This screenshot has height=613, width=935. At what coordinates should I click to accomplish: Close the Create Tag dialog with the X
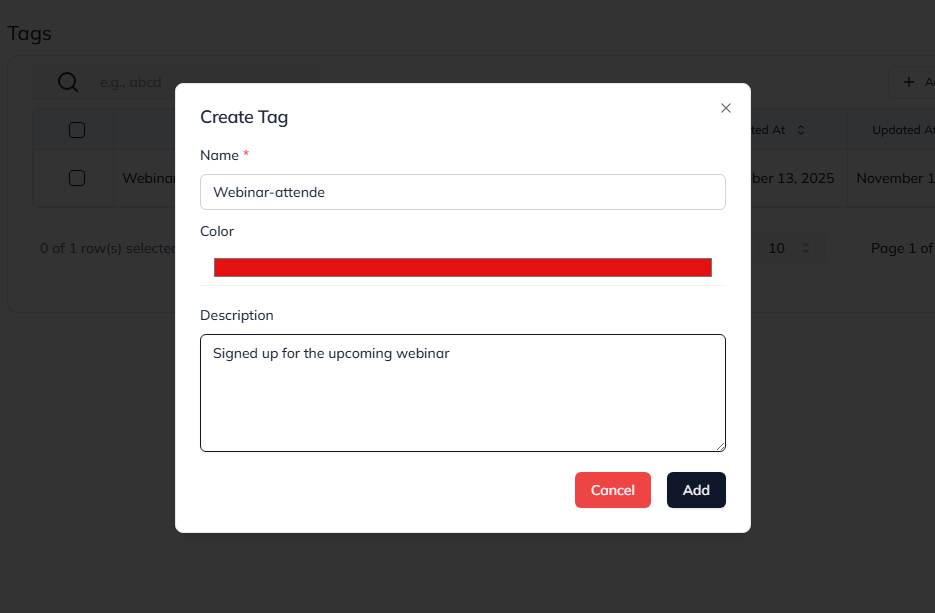coord(725,107)
